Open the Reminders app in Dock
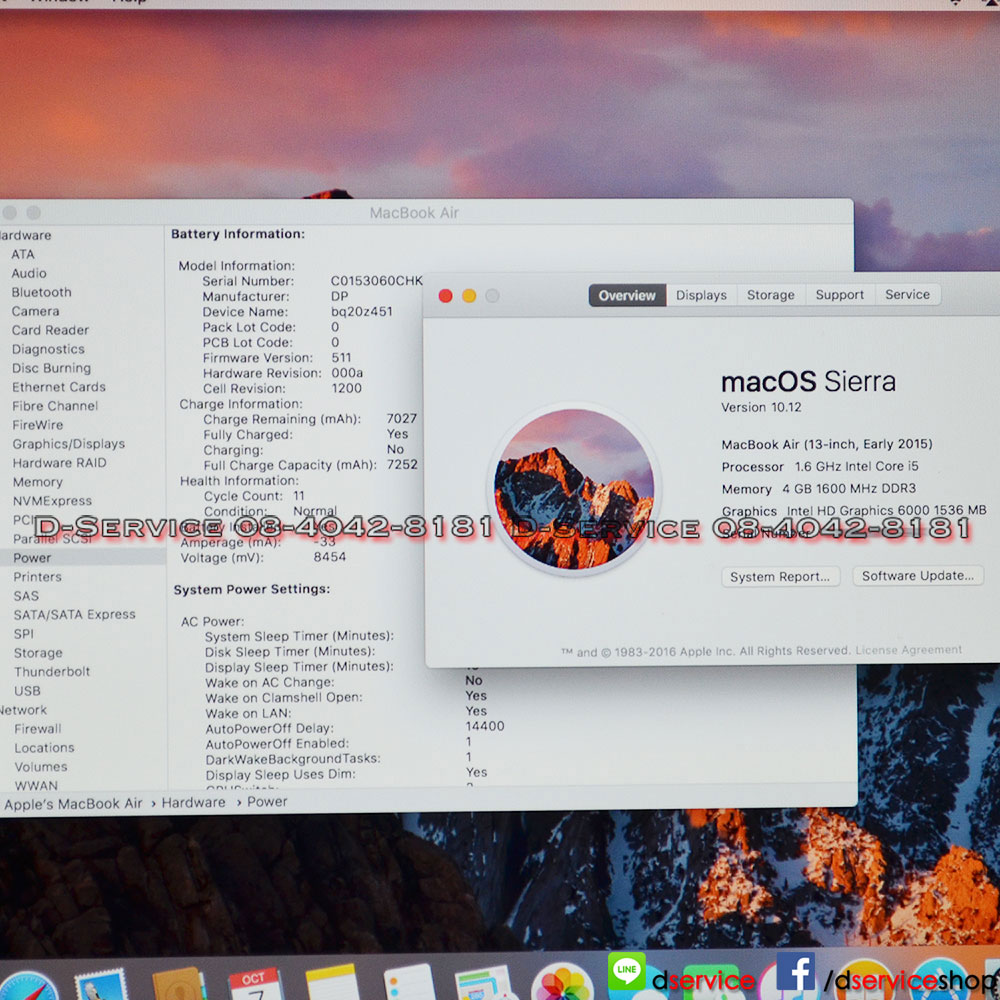 (409, 982)
